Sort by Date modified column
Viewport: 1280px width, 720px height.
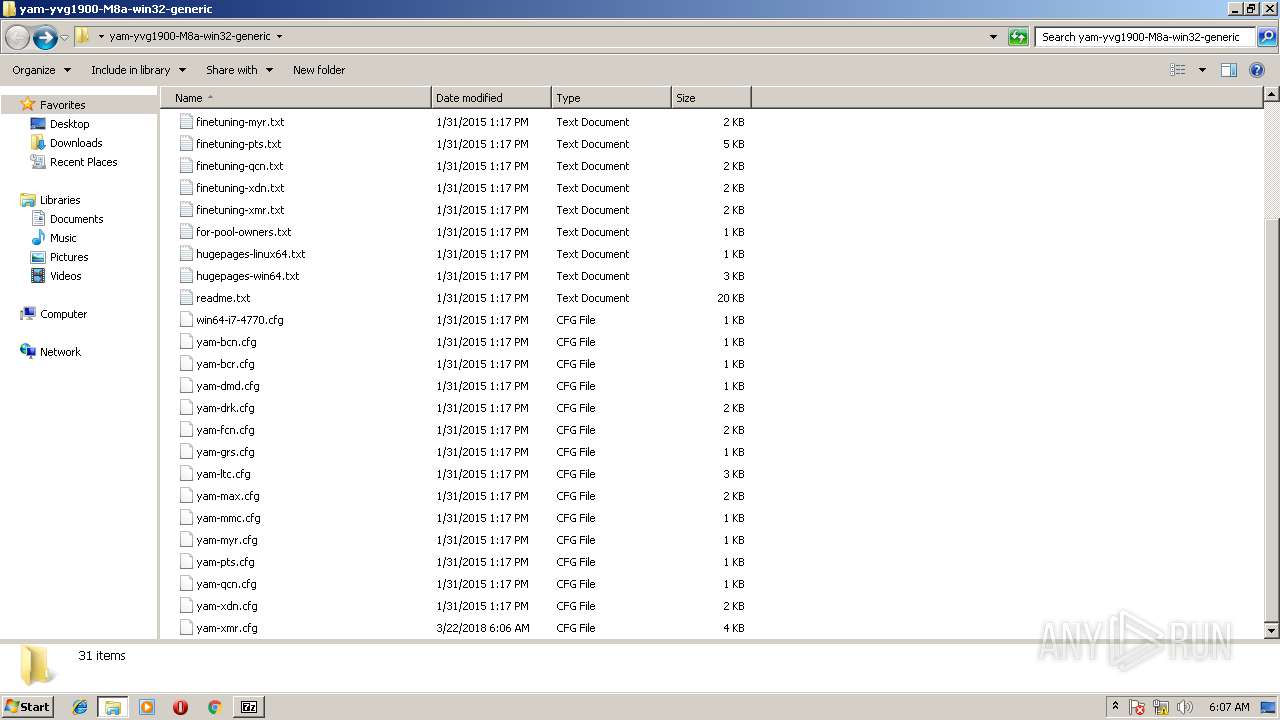tap(491, 98)
